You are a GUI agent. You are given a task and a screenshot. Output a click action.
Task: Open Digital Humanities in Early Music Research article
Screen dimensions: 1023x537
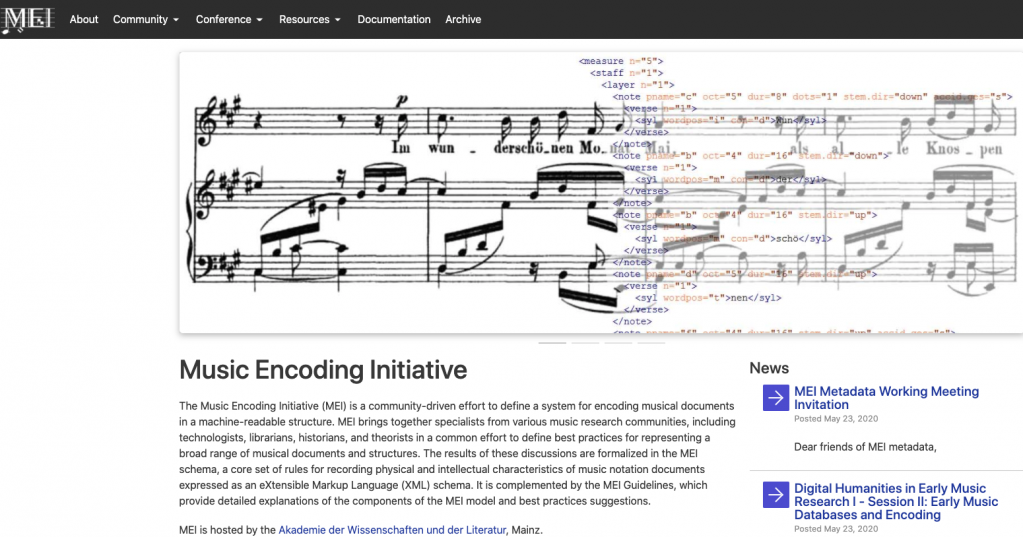point(896,501)
